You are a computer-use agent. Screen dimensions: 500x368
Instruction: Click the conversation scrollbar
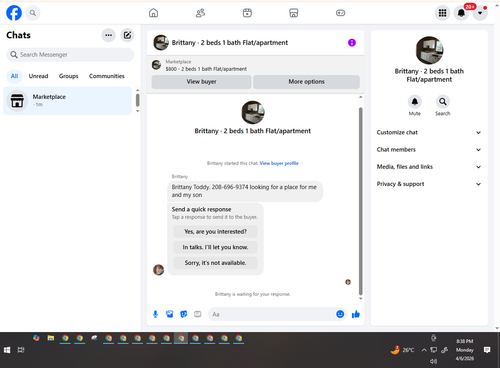[360, 200]
